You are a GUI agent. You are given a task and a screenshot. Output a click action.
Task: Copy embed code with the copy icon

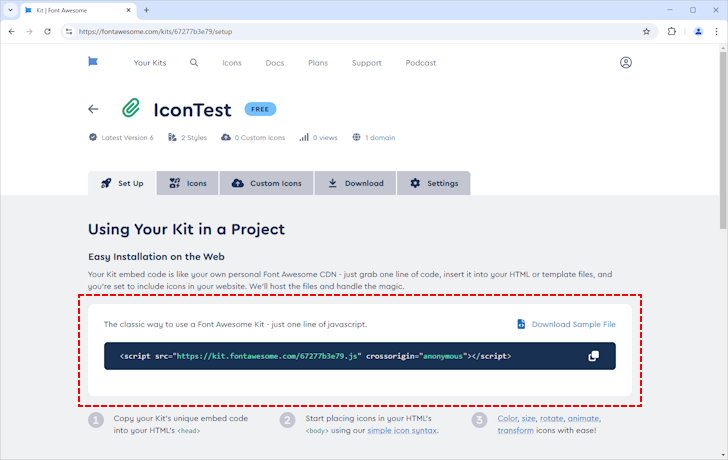pyautogui.click(x=593, y=356)
